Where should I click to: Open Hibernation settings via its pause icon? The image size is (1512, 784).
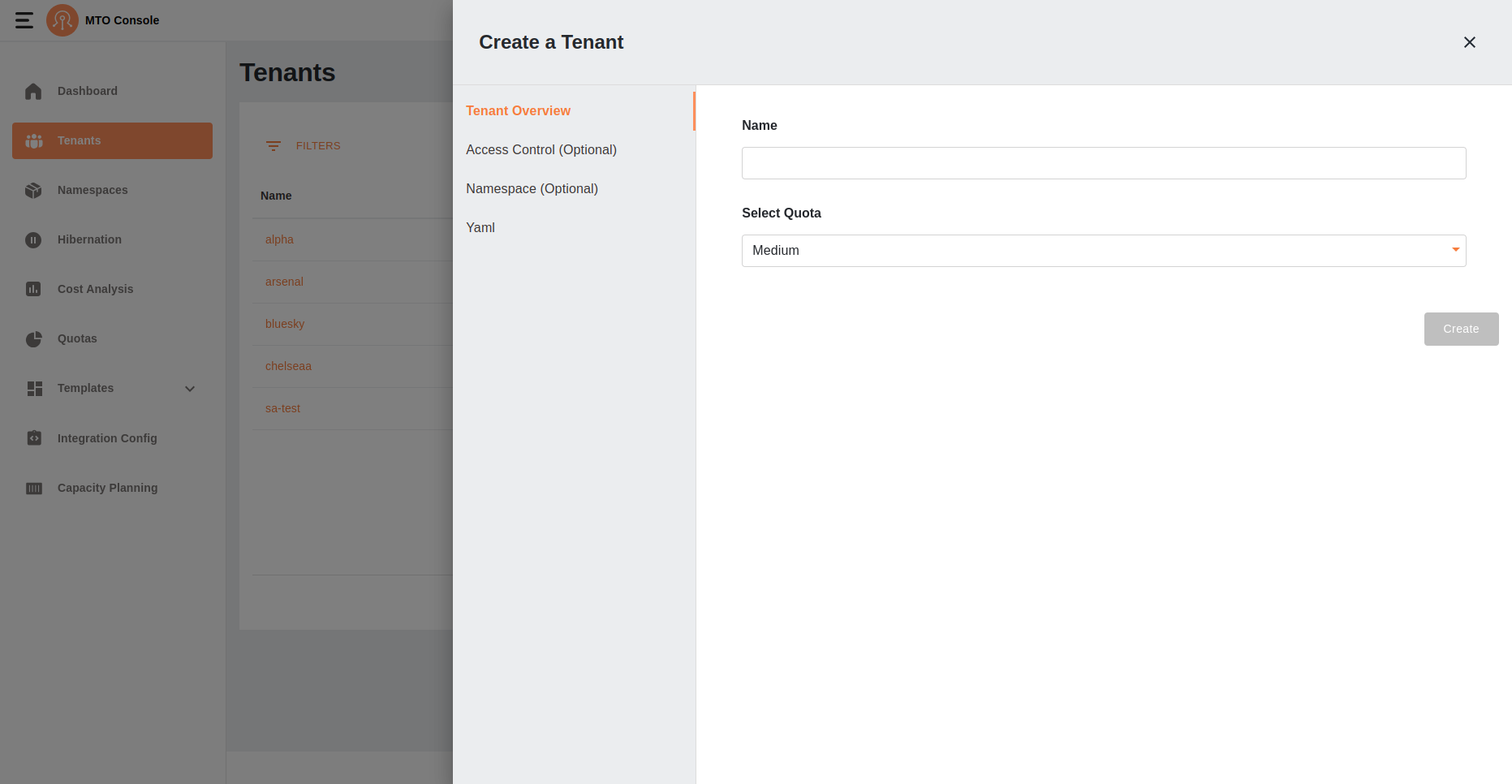[33, 239]
